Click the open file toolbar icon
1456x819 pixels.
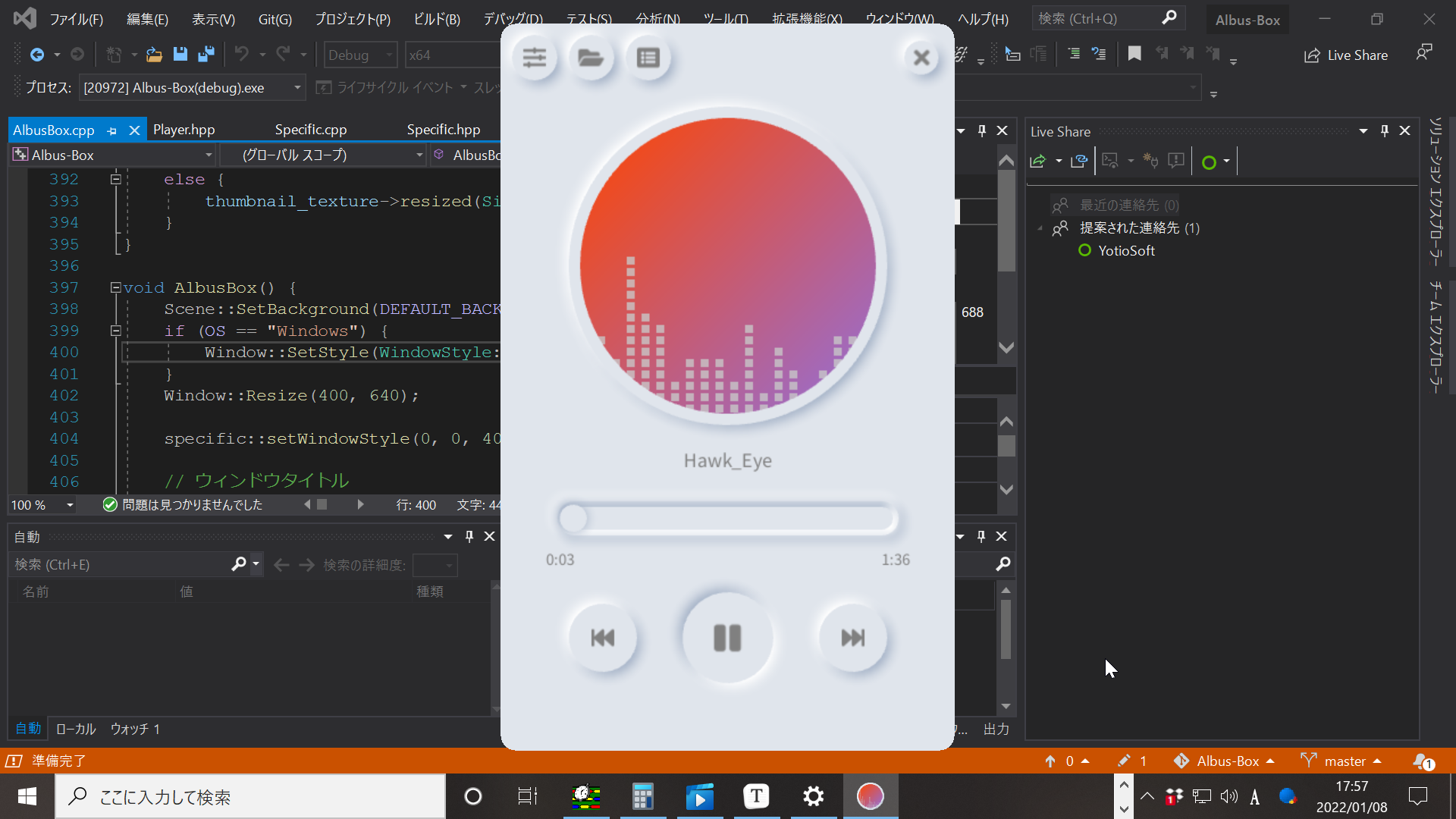click(154, 55)
